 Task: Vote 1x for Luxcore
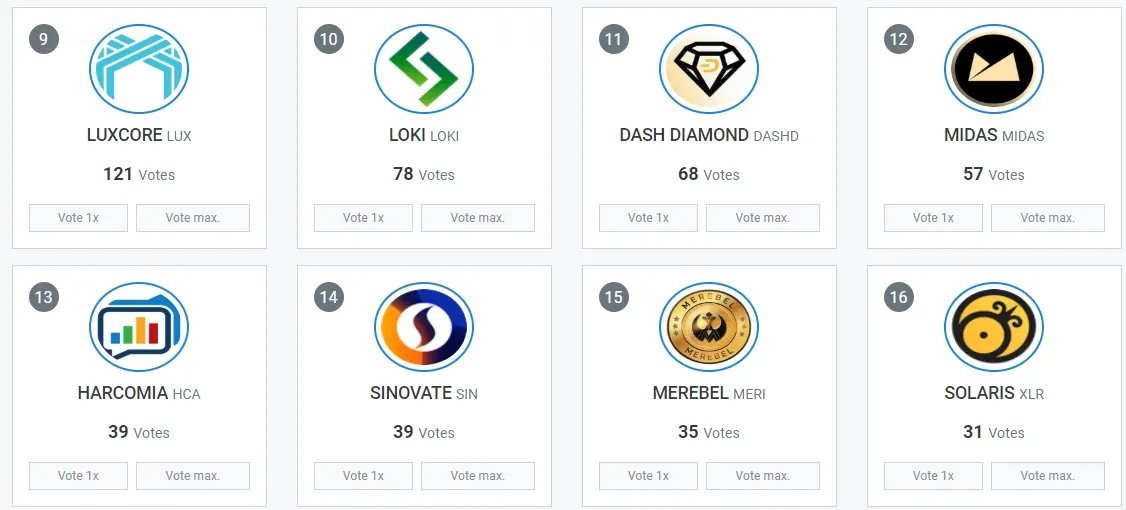(78, 218)
